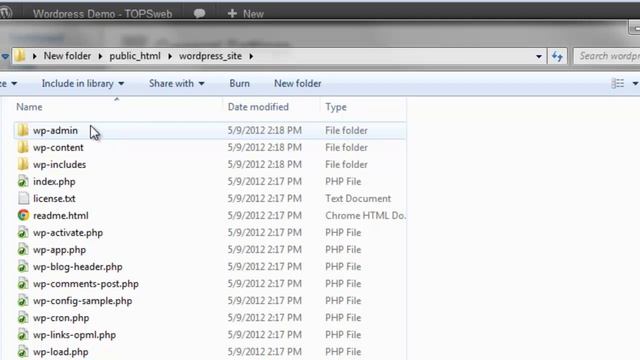Image resolution: width=640 pixels, height=360 pixels.
Task: Click the date modified of wp-admin
Action: [264, 131]
